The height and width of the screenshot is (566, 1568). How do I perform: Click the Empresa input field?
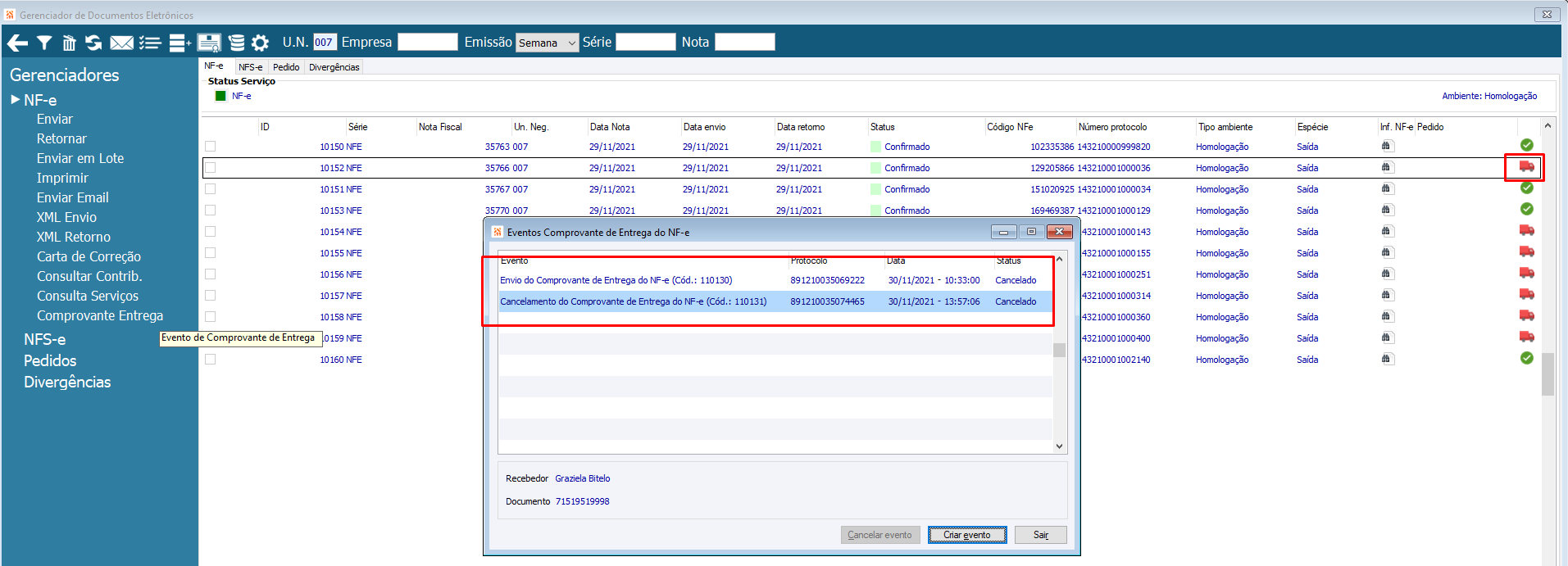tap(427, 42)
